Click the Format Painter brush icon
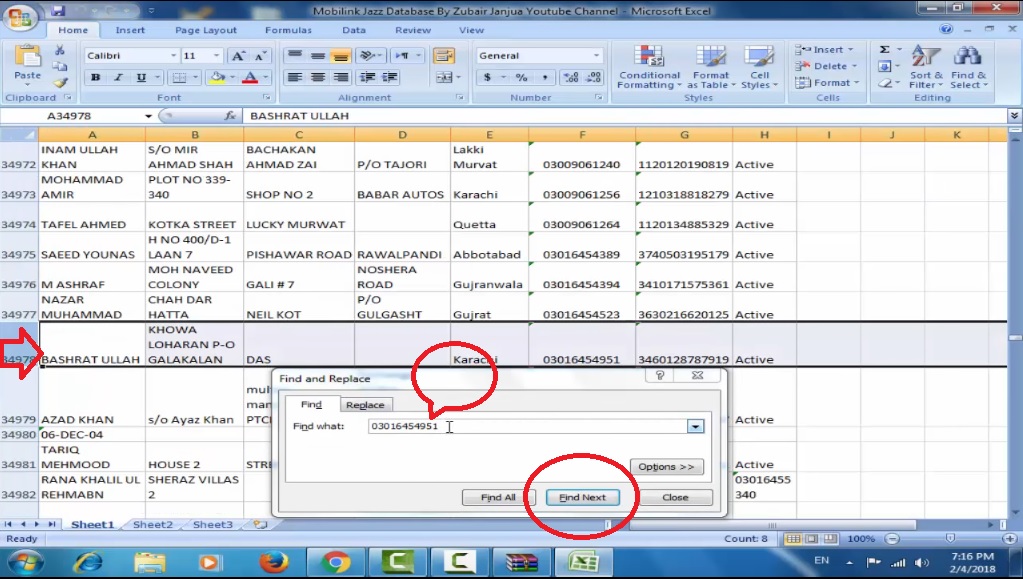Screen dimensions: 1023x579 click(60, 82)
